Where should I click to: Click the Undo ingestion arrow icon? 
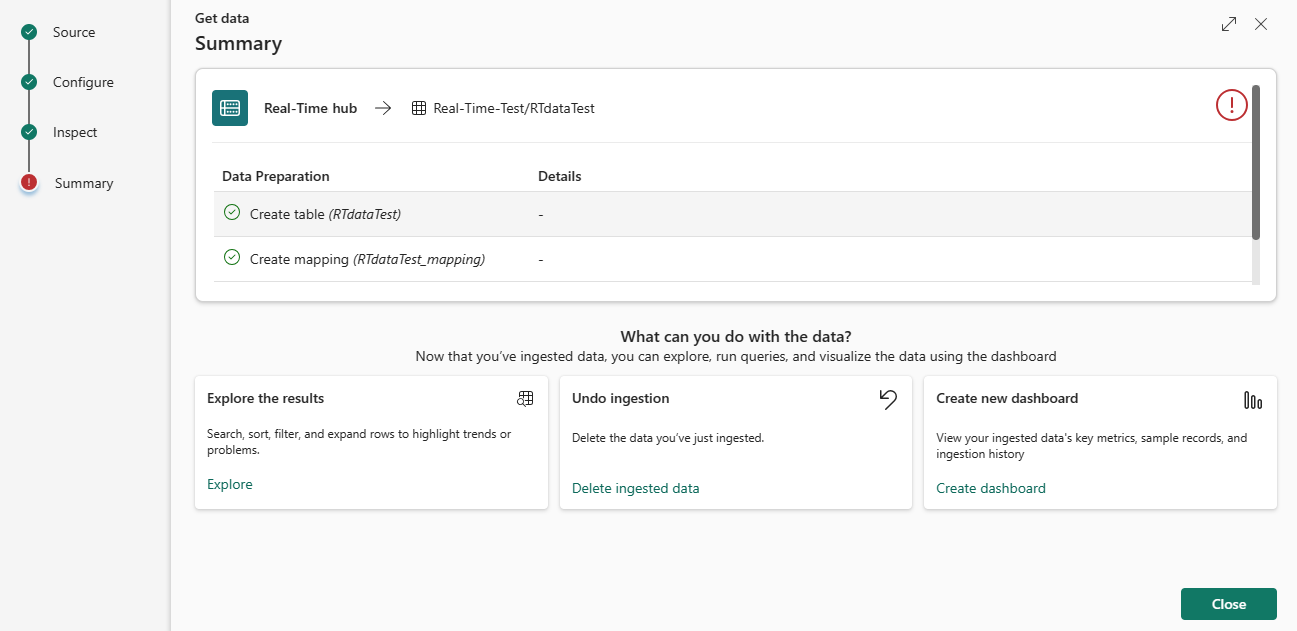point(888,400)
